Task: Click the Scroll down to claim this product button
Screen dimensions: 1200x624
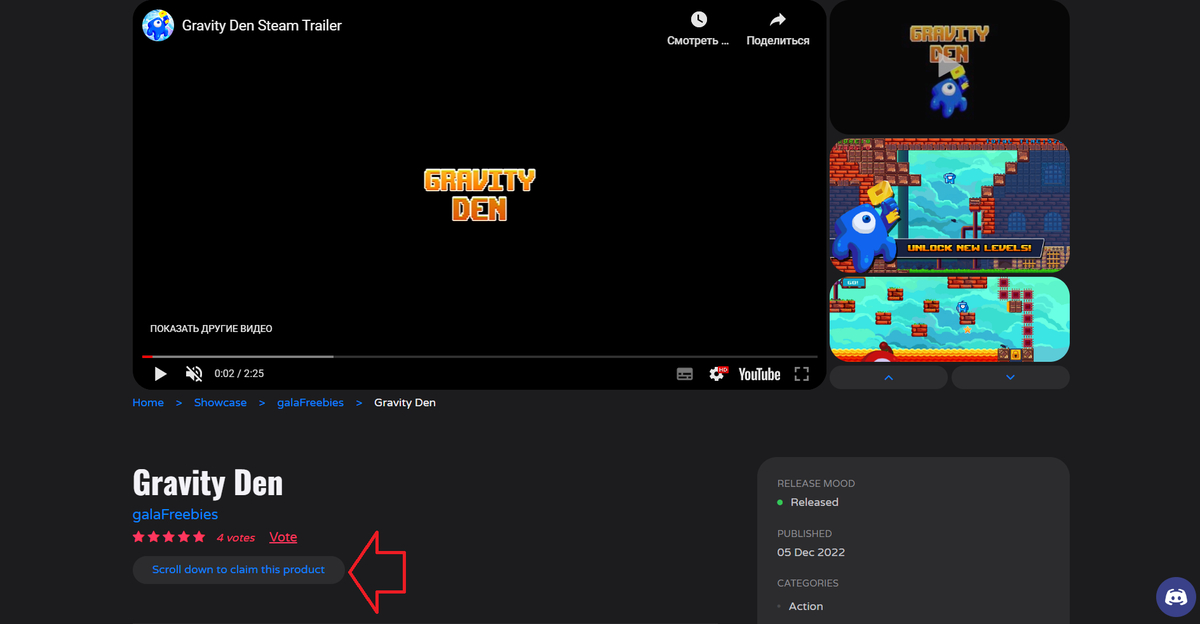Action: click(238, 569)
